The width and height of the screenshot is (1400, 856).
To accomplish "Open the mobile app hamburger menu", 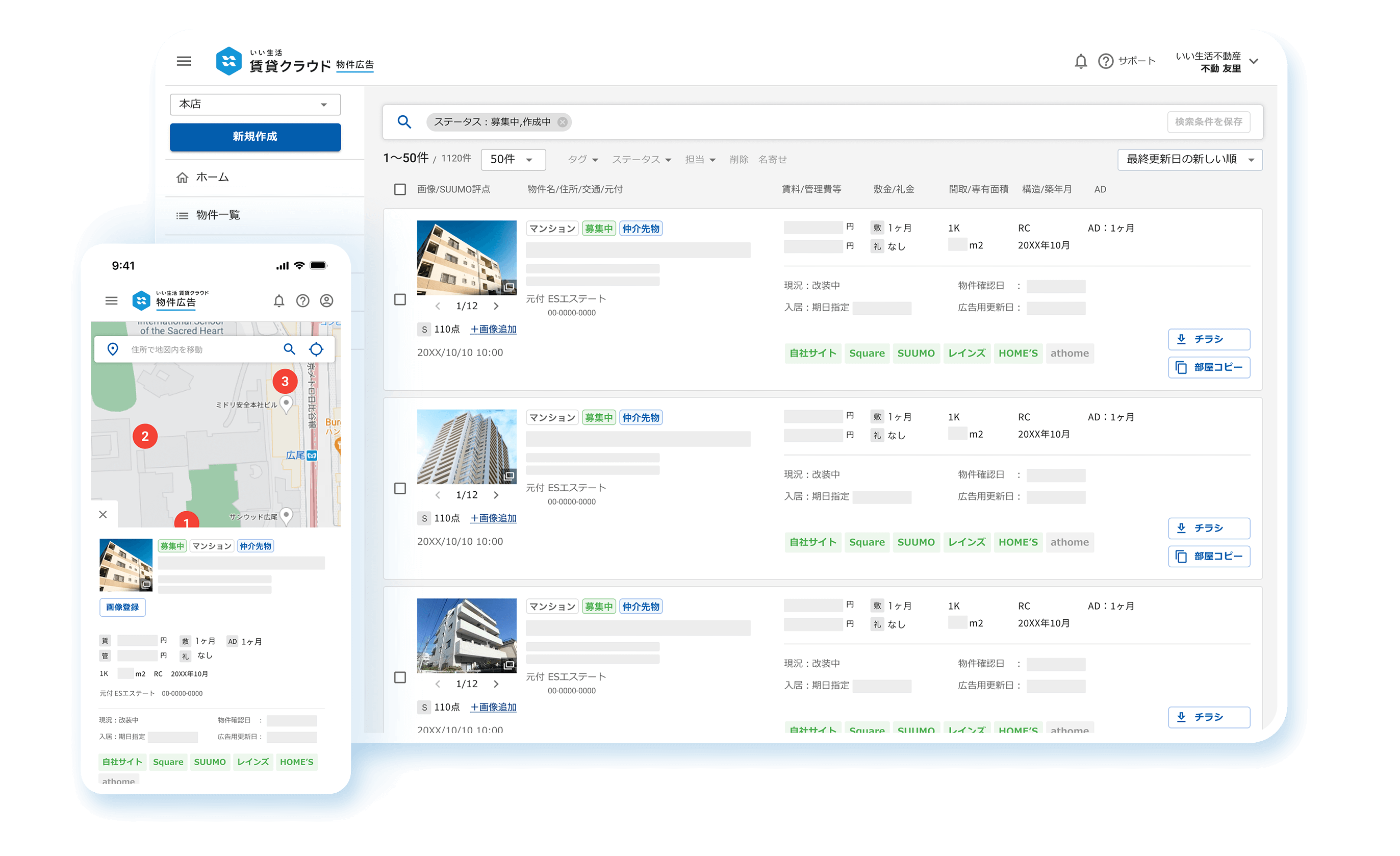I will click(x=111, y=300).
